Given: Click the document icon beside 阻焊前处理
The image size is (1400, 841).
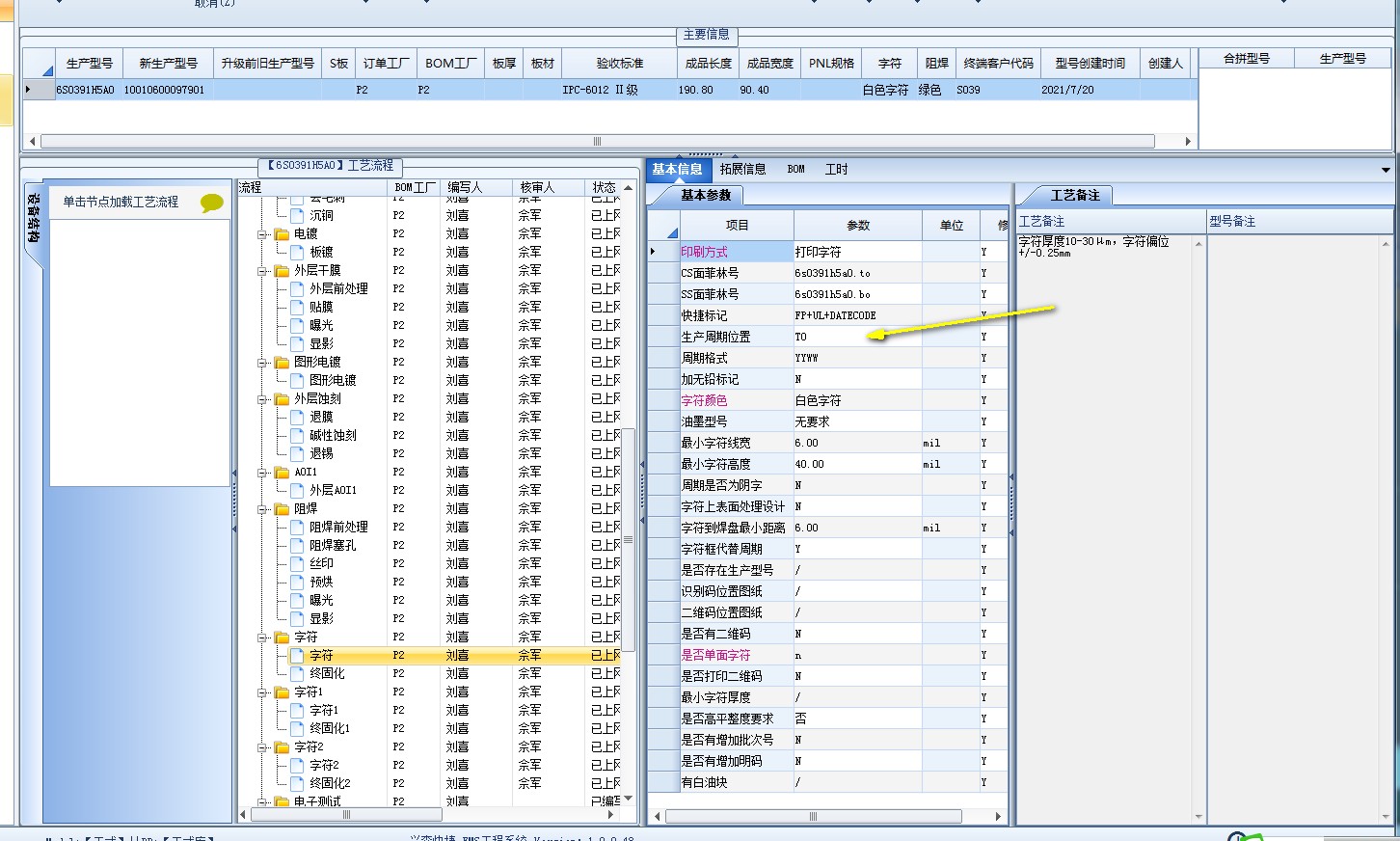Looking at the screenshot, I should click(298, 528).
